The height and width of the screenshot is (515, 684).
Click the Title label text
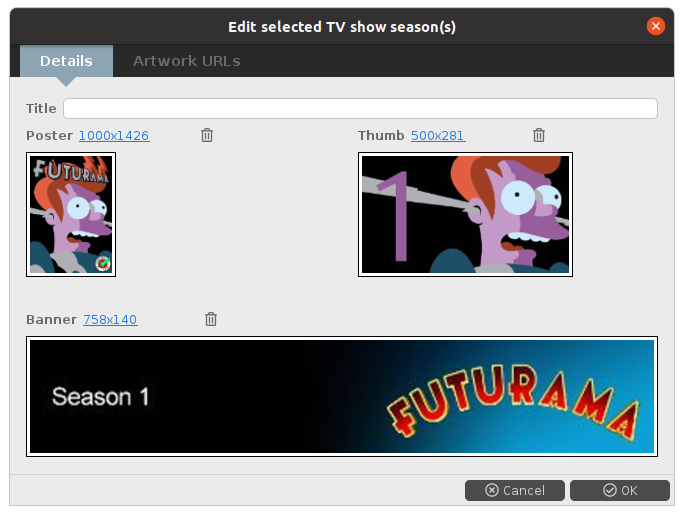[x=41, y=108]
